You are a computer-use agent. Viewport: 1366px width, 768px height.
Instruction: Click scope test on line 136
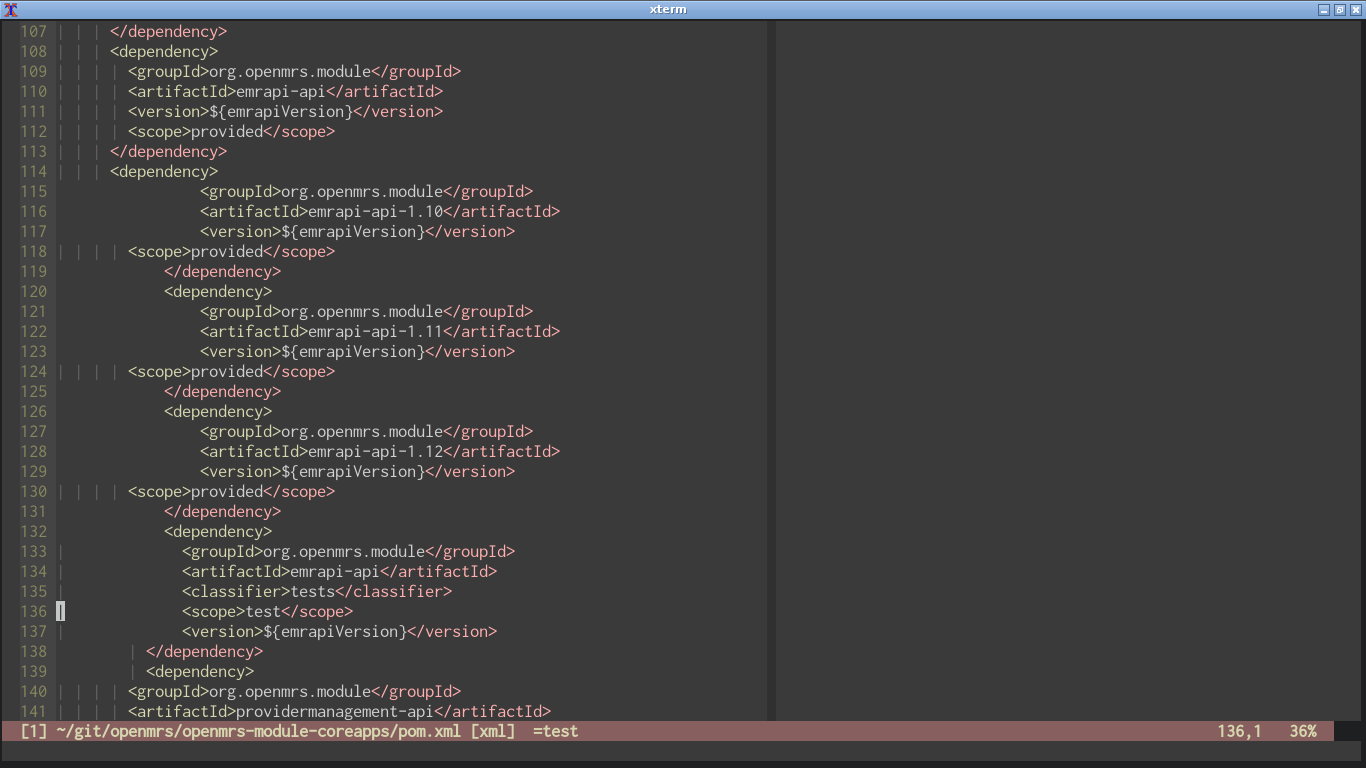[x=267, y=611]
